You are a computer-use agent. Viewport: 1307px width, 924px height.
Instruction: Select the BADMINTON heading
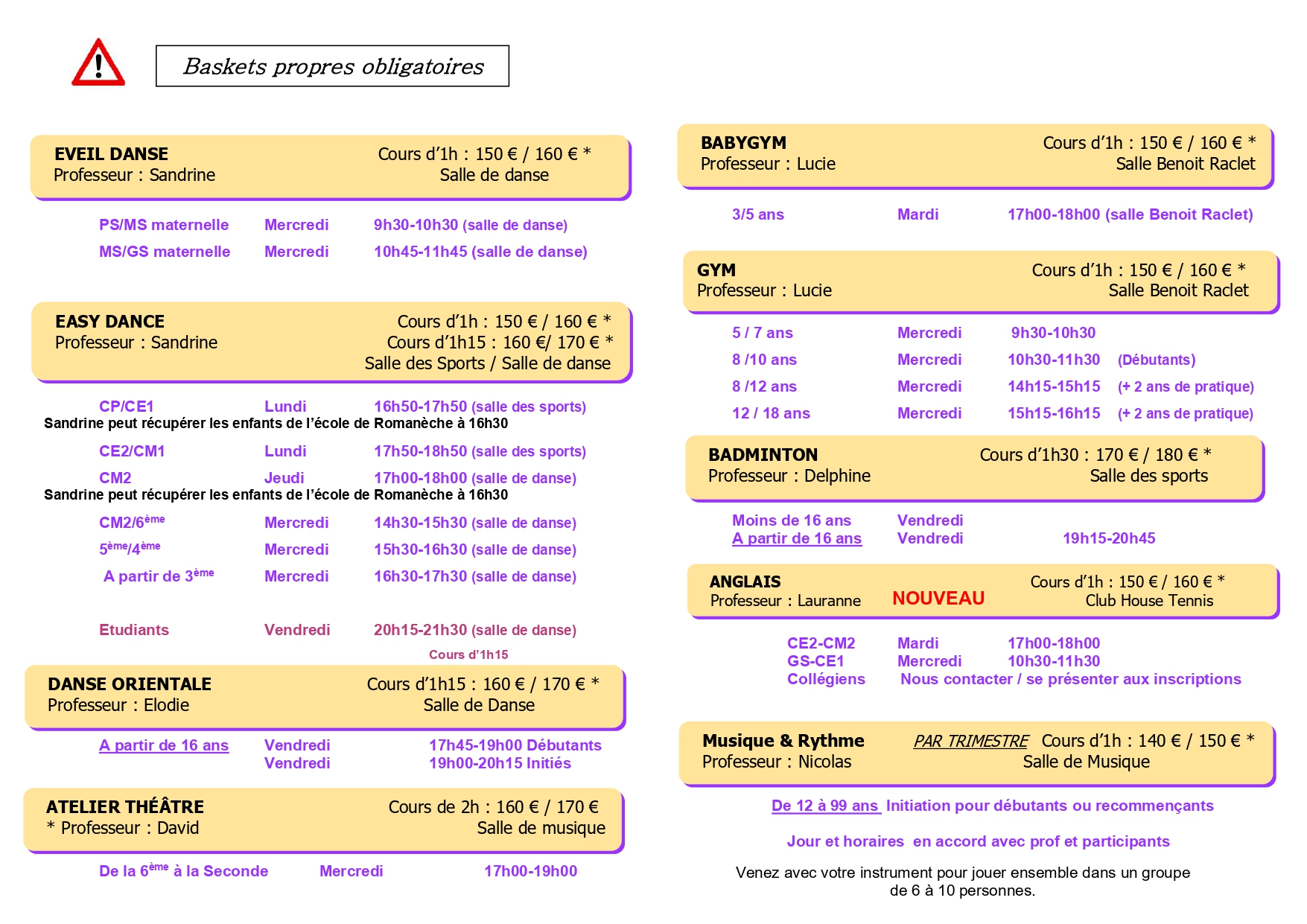pyautogui.click(x=763, y=455)
